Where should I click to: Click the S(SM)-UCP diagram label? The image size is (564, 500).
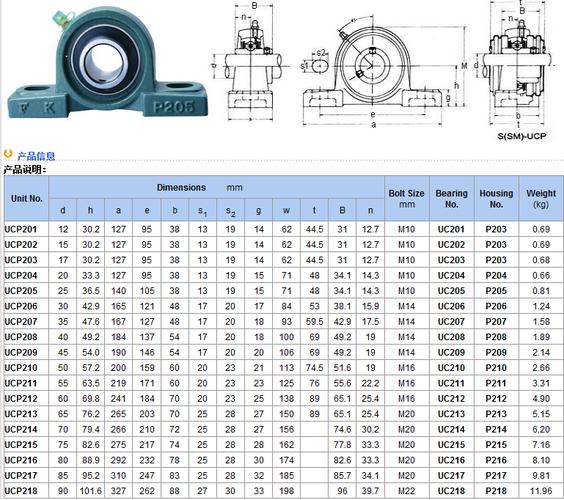[522, 136]
